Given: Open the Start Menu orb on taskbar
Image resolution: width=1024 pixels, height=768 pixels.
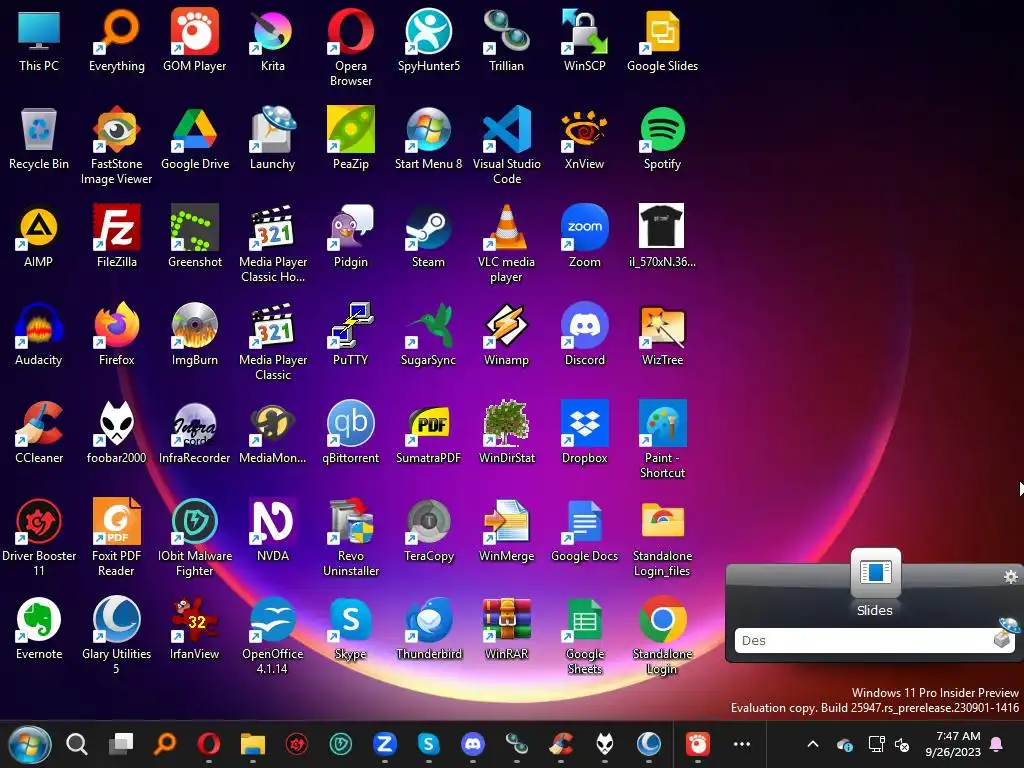Looking at the screenshot, I should pyautogui.click(x=29, y=744).
